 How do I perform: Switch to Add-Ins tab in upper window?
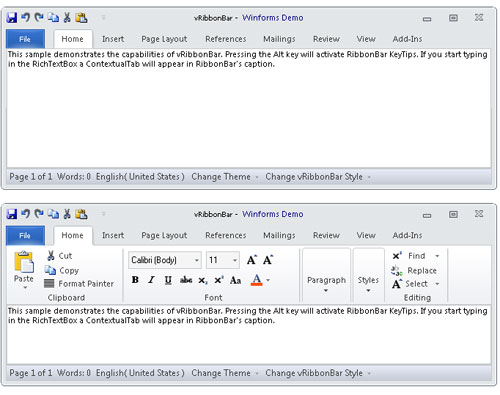pyautogui.click(x=407, y=39)
